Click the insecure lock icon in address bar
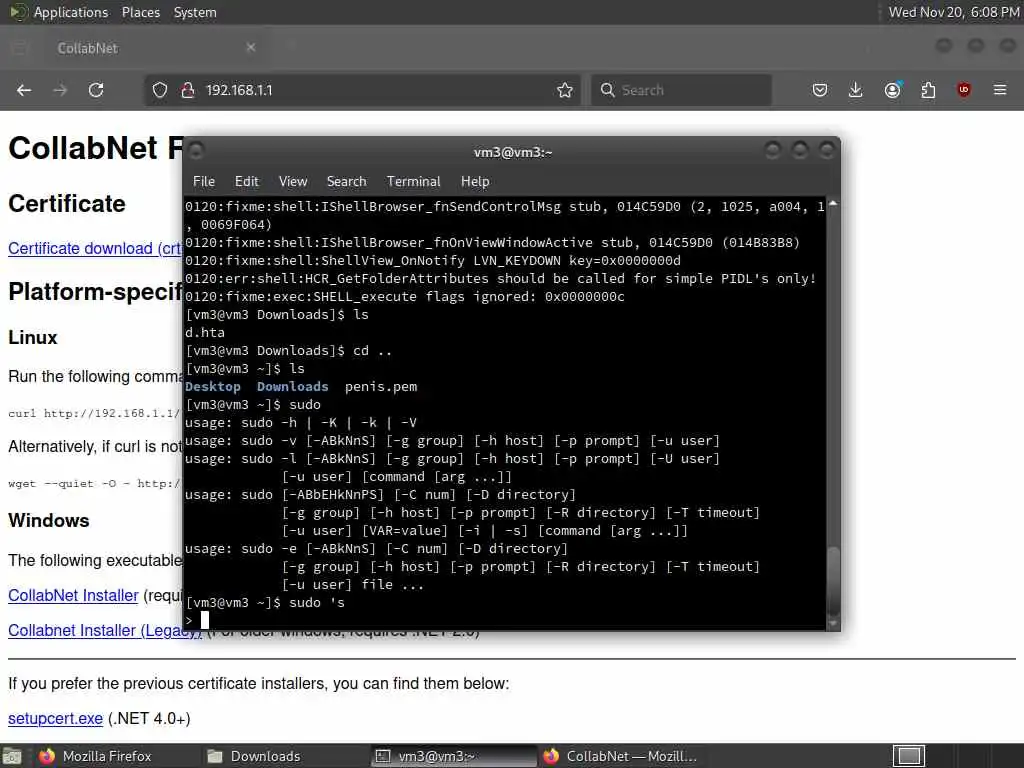This screenshot has width=1024, height=768. click(187, 90)
